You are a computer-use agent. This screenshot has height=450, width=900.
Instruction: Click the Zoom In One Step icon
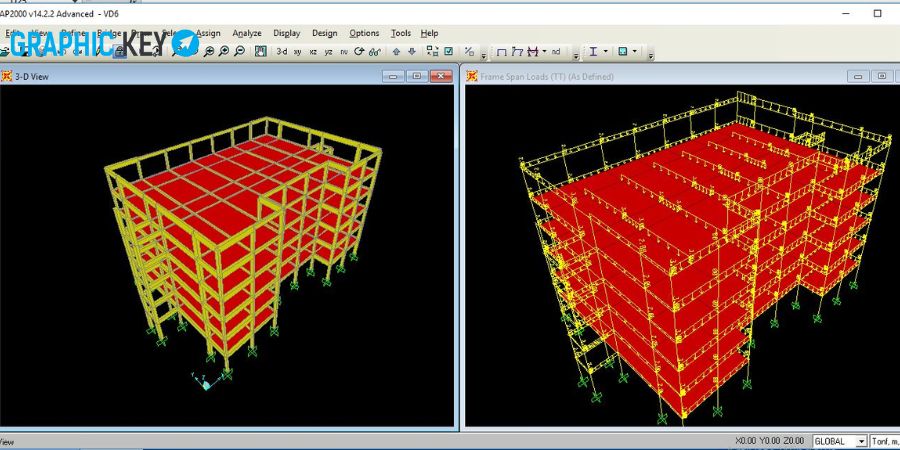(x=224, y=52)
